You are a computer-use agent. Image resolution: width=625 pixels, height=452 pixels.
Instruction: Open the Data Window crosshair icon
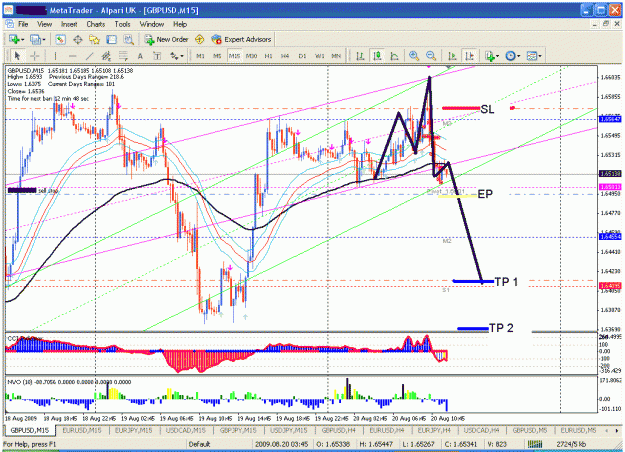click(x=78, y=39)
